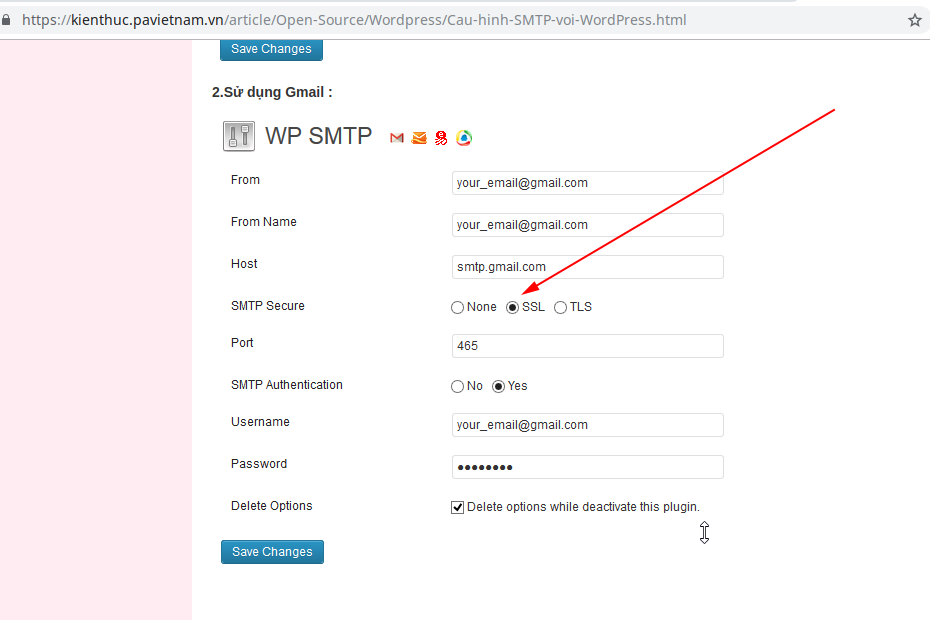
Task: Click the Password input field
Action: click(x=588, y=467)
